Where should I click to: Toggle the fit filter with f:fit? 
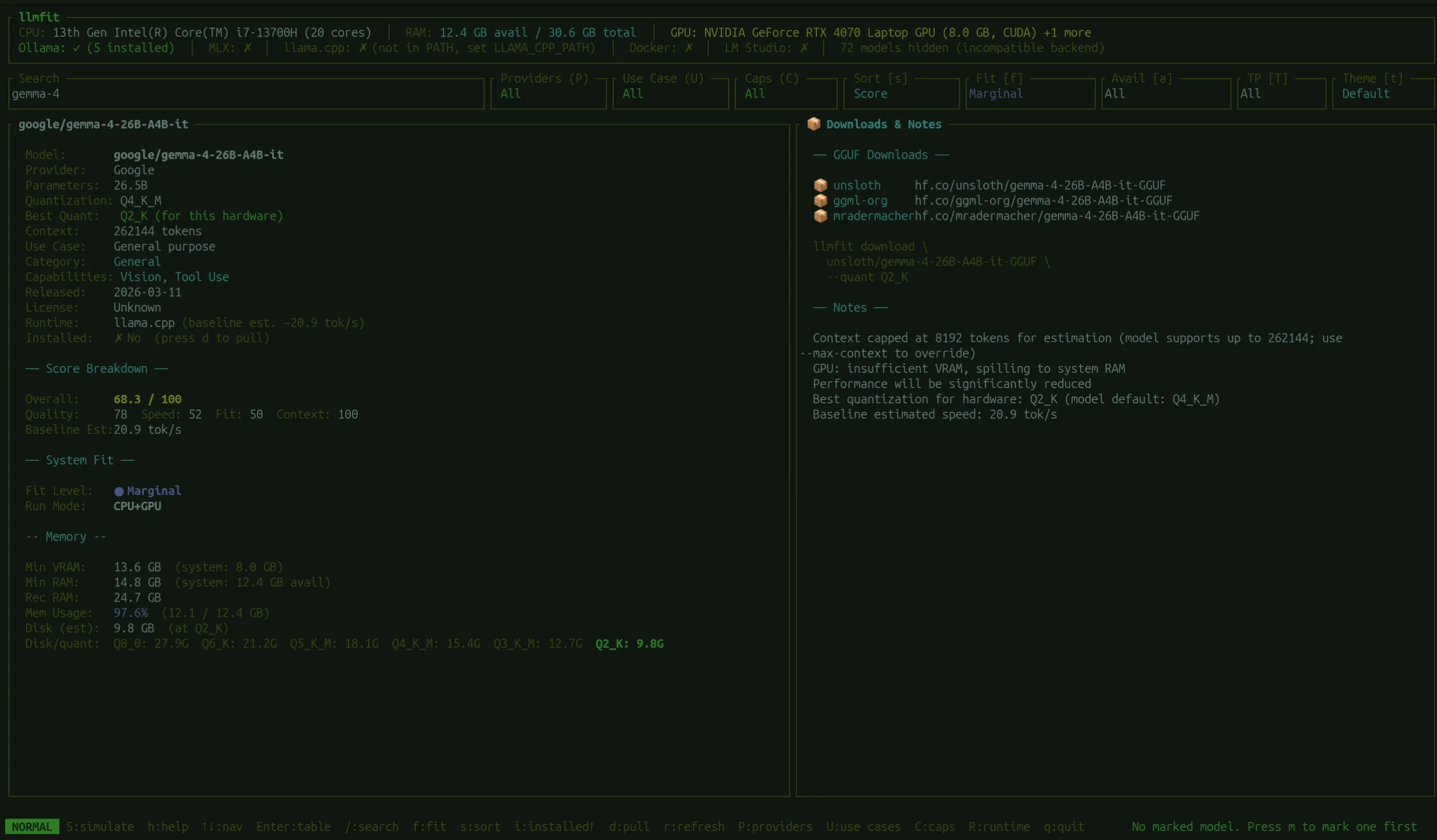pos(429,826)
